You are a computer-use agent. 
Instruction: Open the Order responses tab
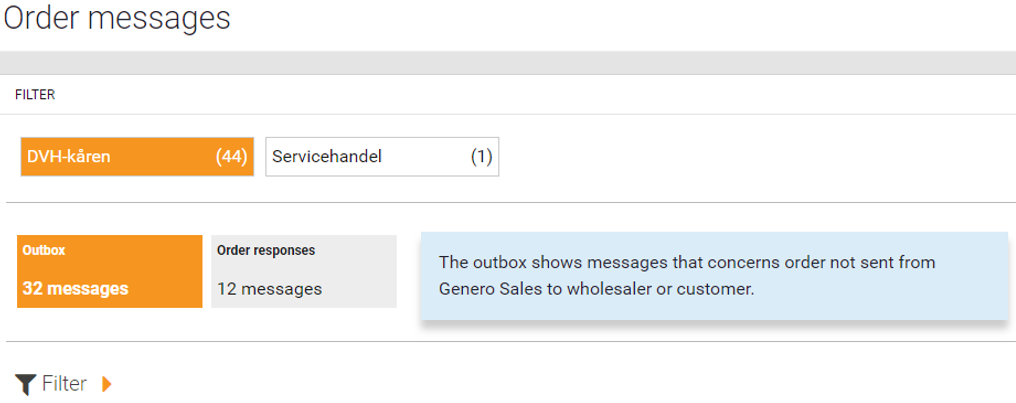coord(303,271)
